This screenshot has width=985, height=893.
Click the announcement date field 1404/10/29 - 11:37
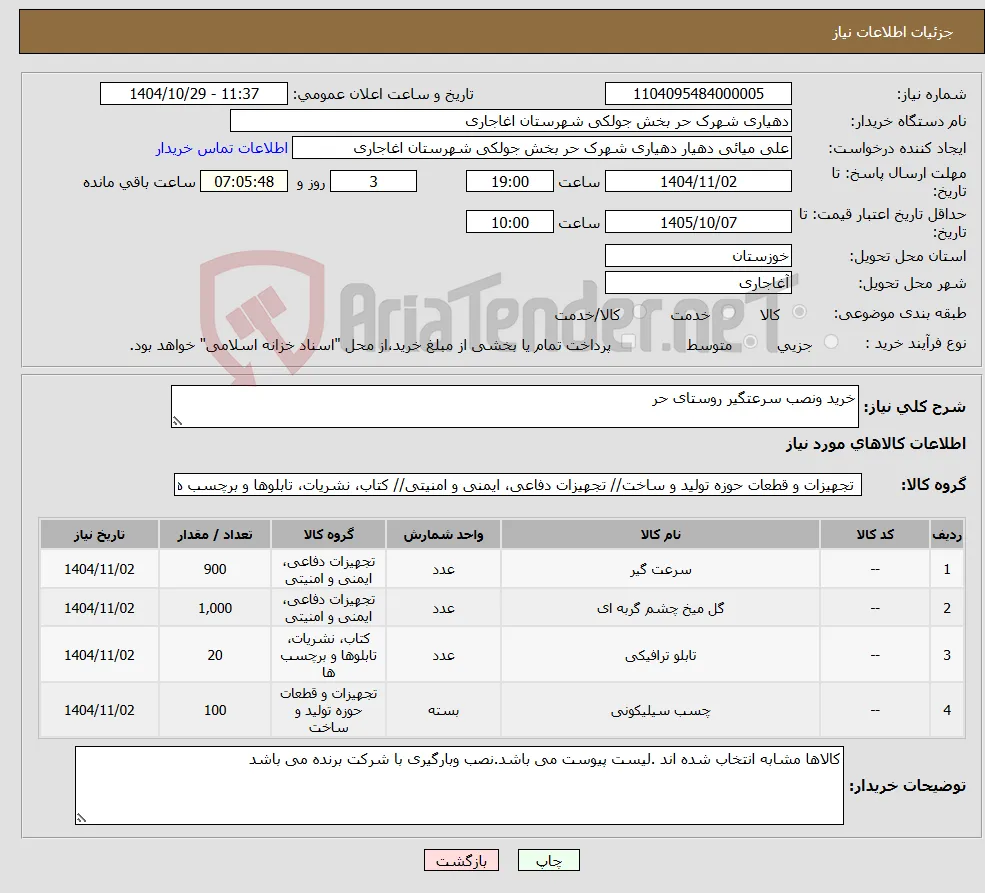coord(193,94)
